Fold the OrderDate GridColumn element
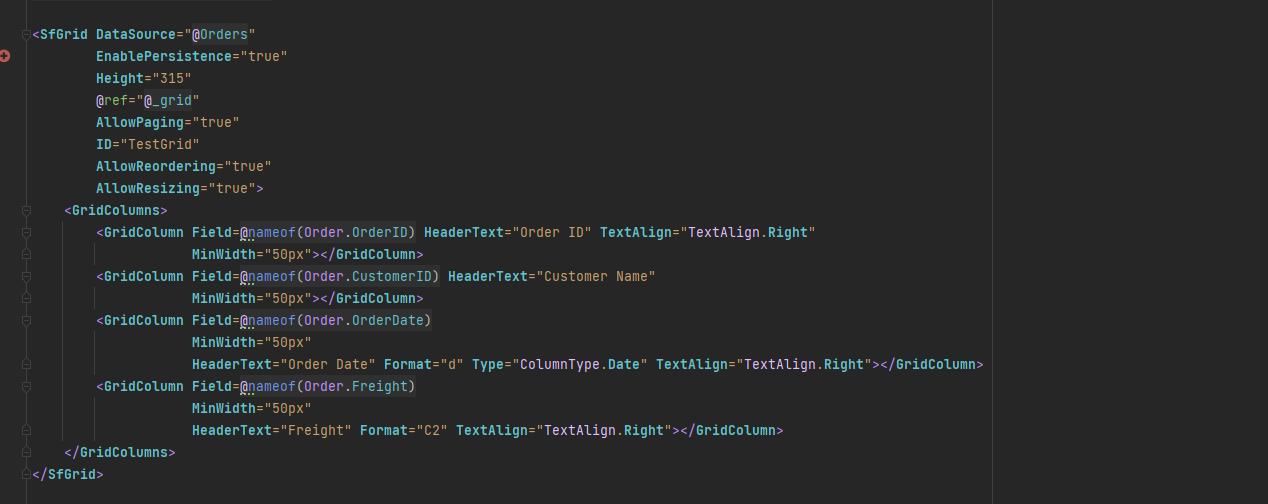This screenshot has height=504, width=1268. click(26, 321)
